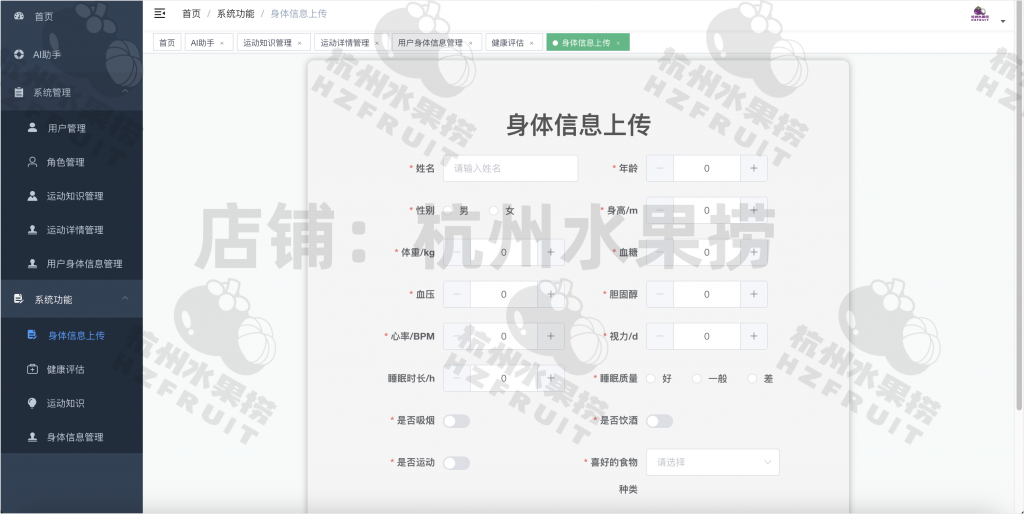Click the 睡眠时长/h number field
The height and width of the screenshot is (514, 1024).
[504, 378]
